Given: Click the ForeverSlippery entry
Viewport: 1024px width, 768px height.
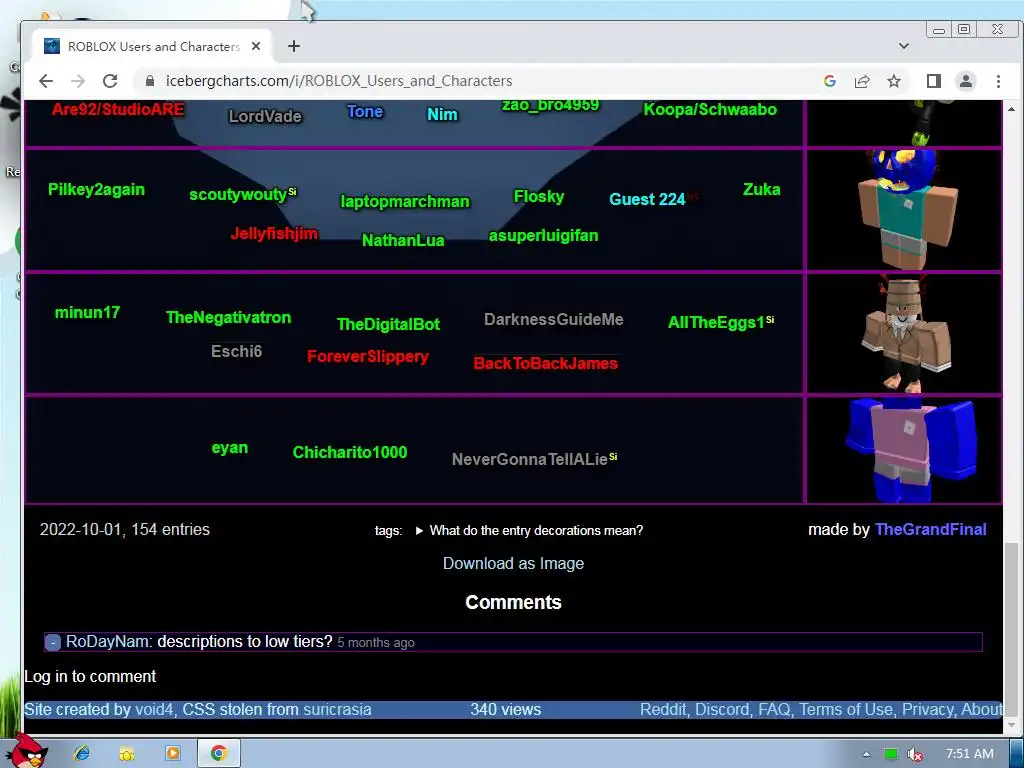Looking at the screenshot, I should [x=368, y=357].
